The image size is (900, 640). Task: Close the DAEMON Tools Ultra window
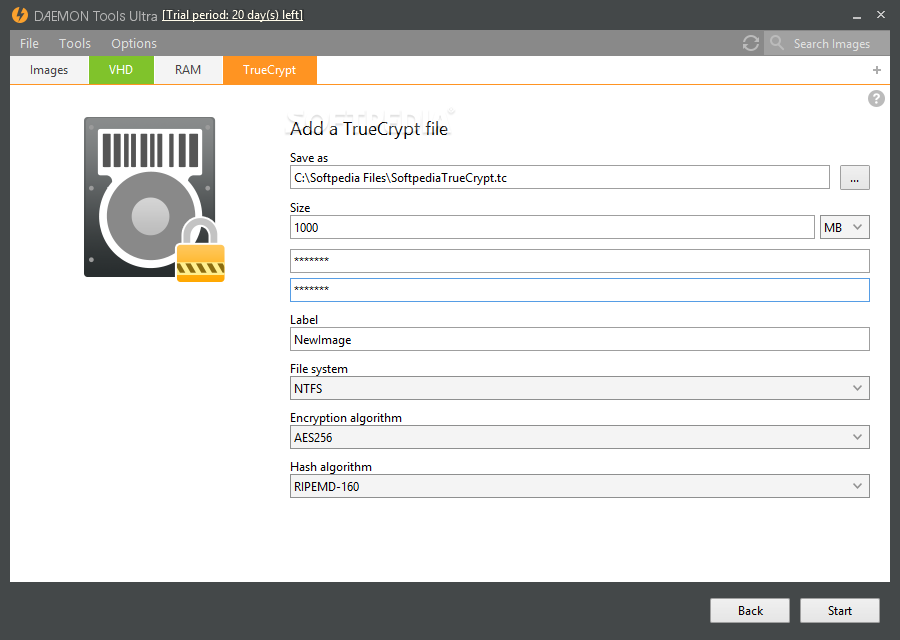tap(880, 15)
